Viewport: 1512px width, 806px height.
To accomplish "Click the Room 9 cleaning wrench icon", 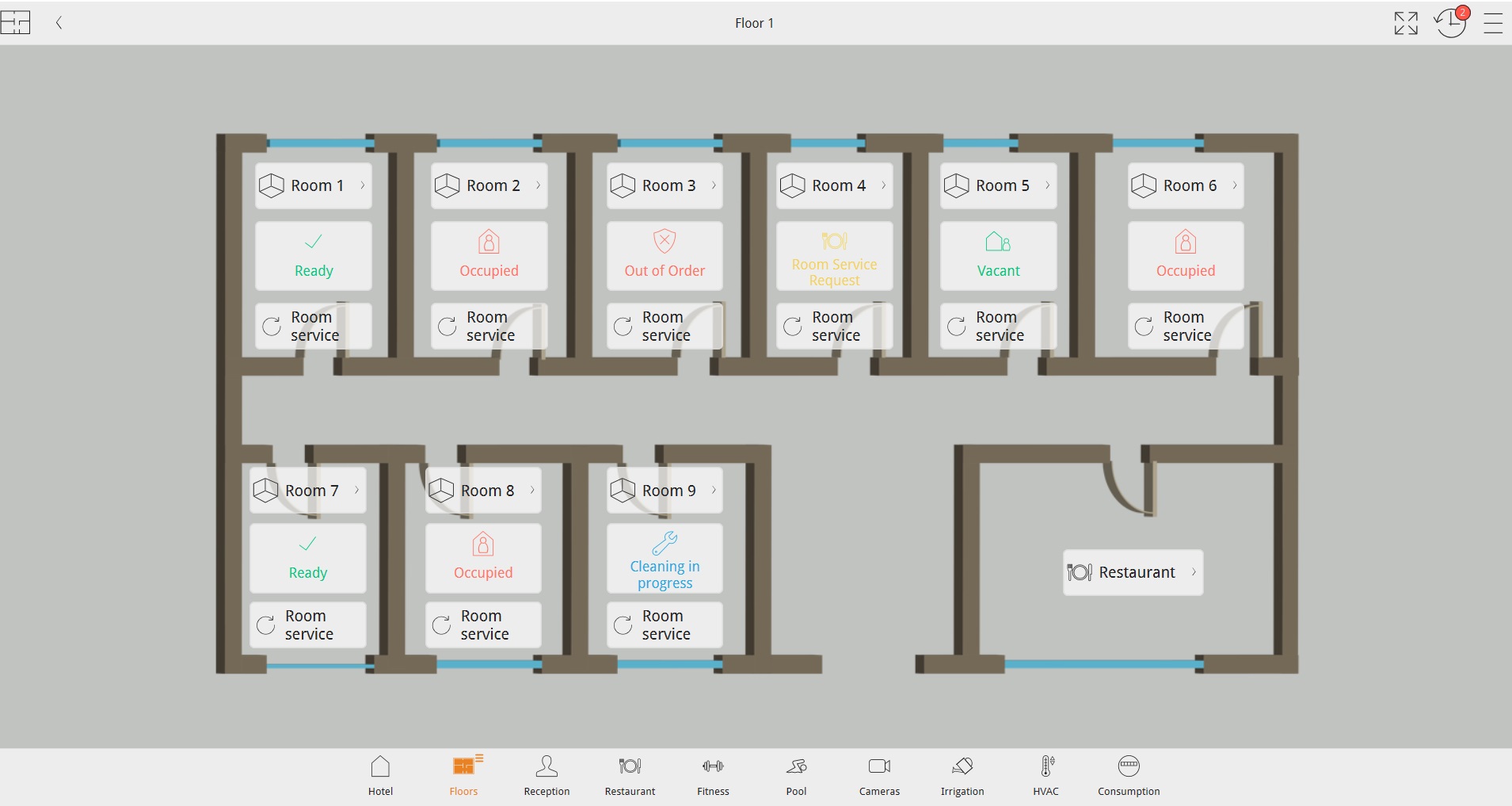I will [665, 543].
